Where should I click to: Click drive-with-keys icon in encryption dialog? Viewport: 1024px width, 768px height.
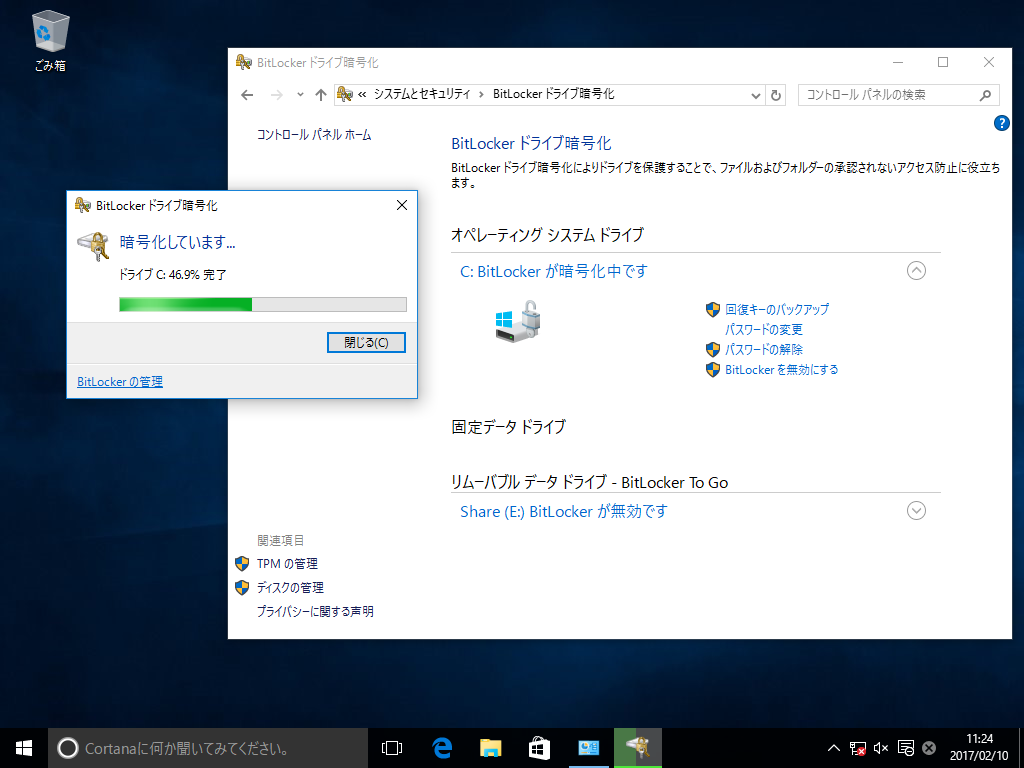[x=93, y=246]
